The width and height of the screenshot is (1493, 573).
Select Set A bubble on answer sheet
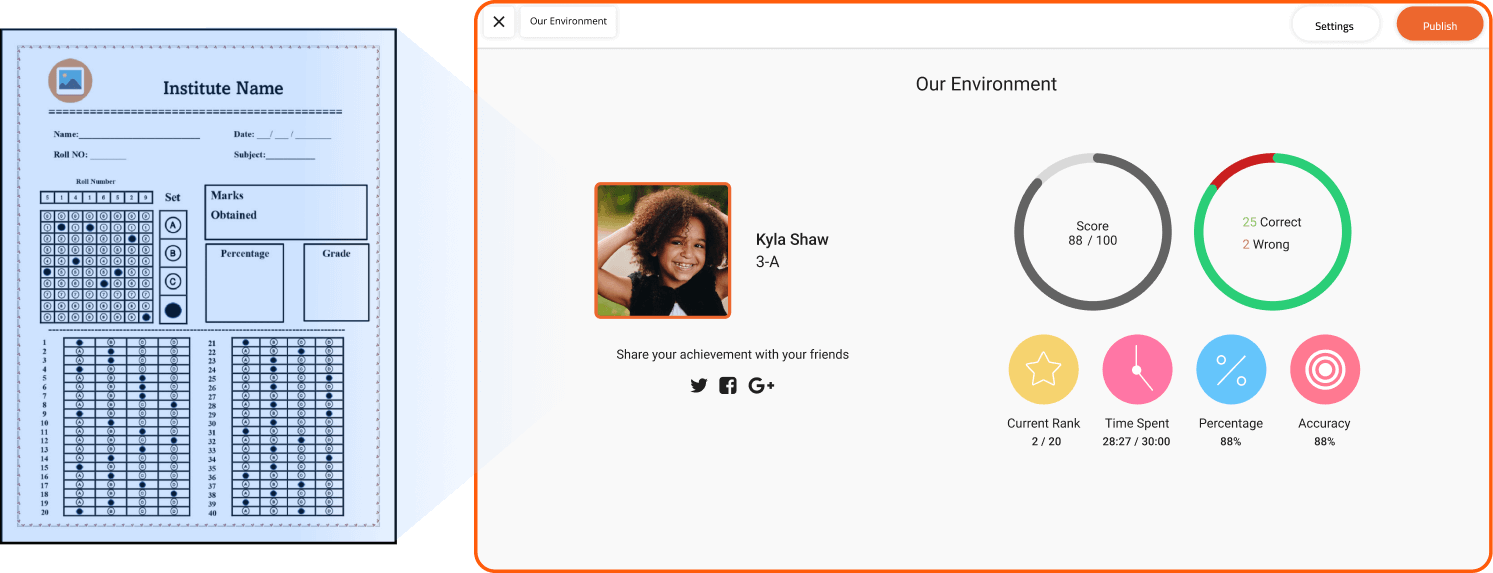[x=173, y=225]
